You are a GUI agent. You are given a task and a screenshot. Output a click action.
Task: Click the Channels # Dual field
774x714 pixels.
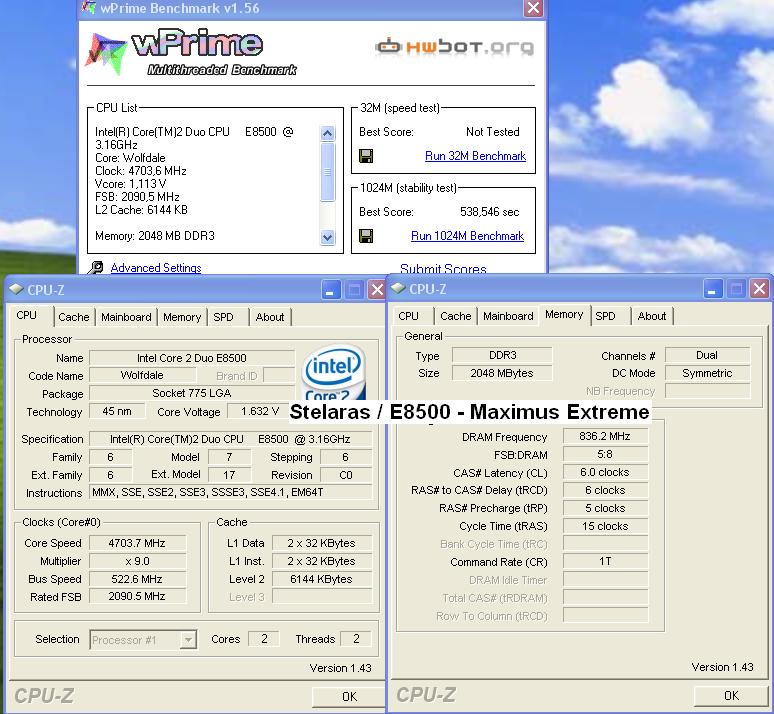[707, 356]
